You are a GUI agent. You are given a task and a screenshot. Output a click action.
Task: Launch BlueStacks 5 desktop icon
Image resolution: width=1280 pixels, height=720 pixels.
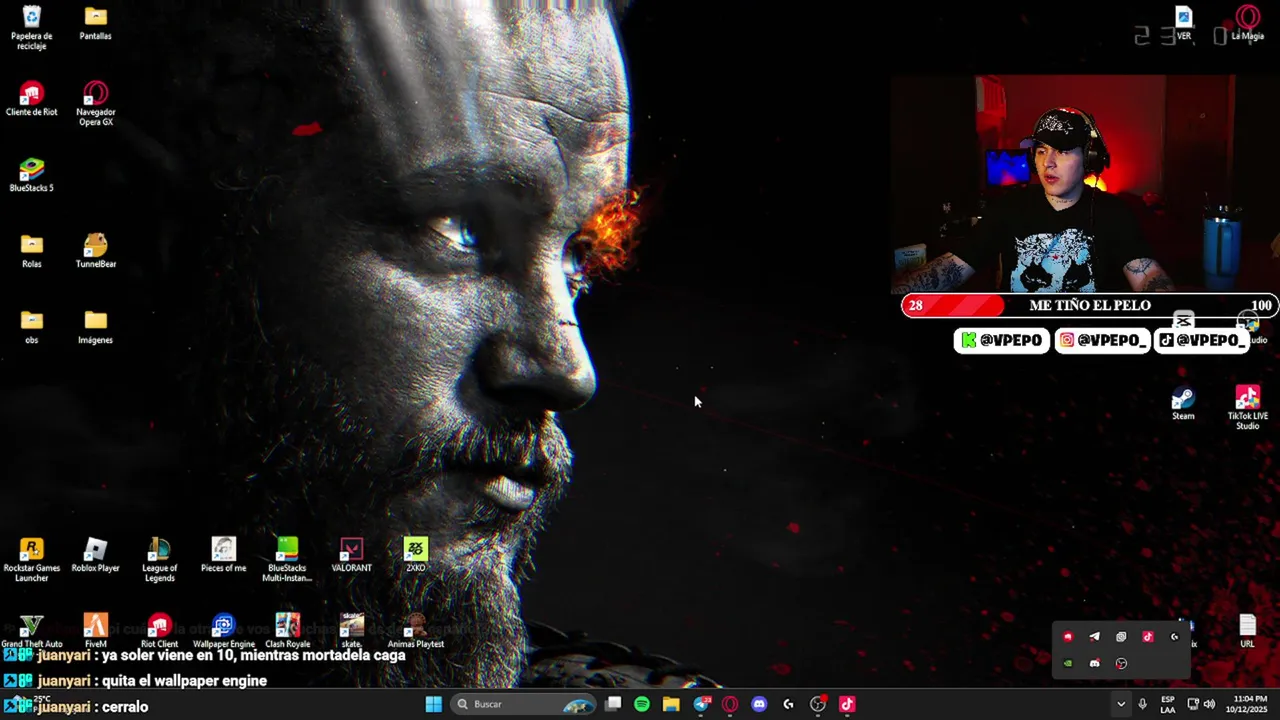(31, 174)
